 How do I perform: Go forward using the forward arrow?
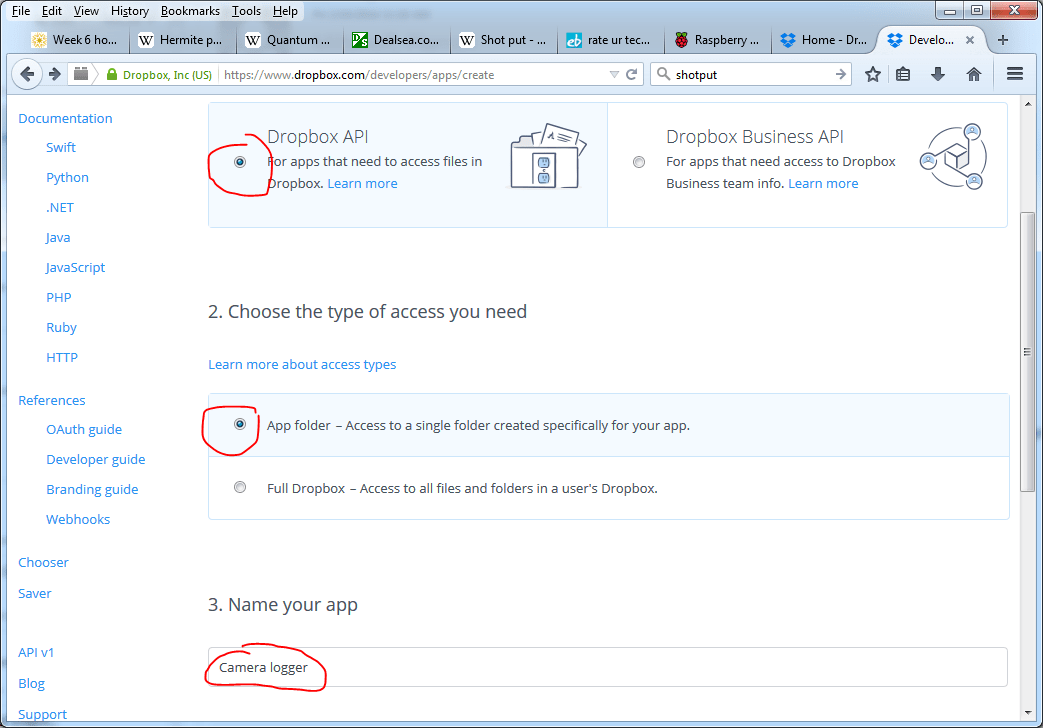pyautogui.click(x=55, y=74)
